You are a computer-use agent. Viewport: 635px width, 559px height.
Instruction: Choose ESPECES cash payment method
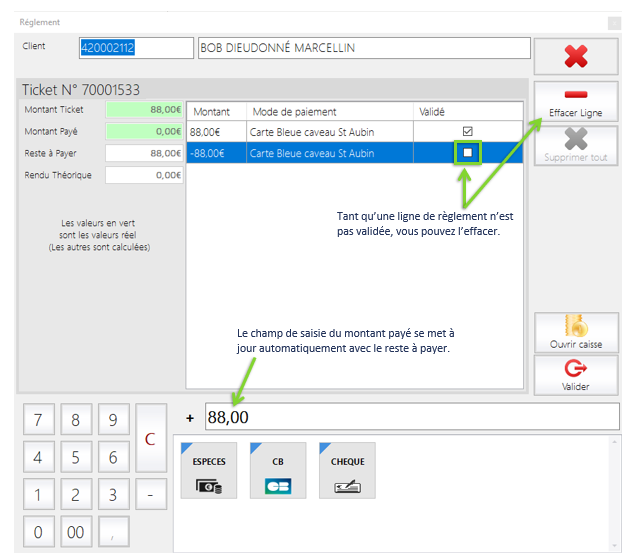coord(208,471)
